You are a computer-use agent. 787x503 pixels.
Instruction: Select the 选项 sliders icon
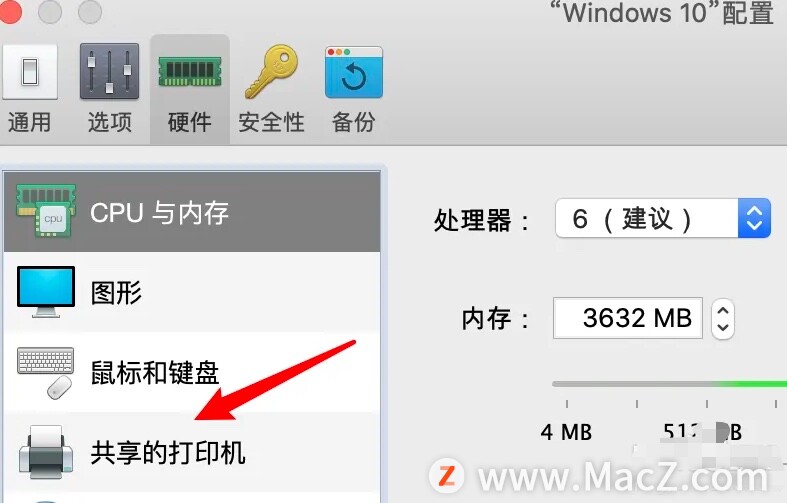[109, 71]
